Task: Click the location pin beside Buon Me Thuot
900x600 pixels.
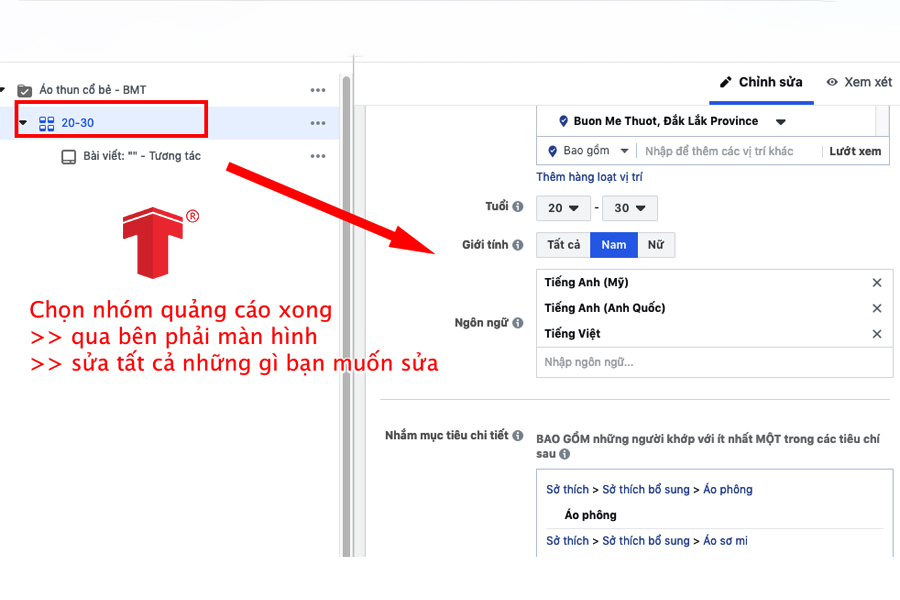Action: pyautogui.click(x=563, y=121)
